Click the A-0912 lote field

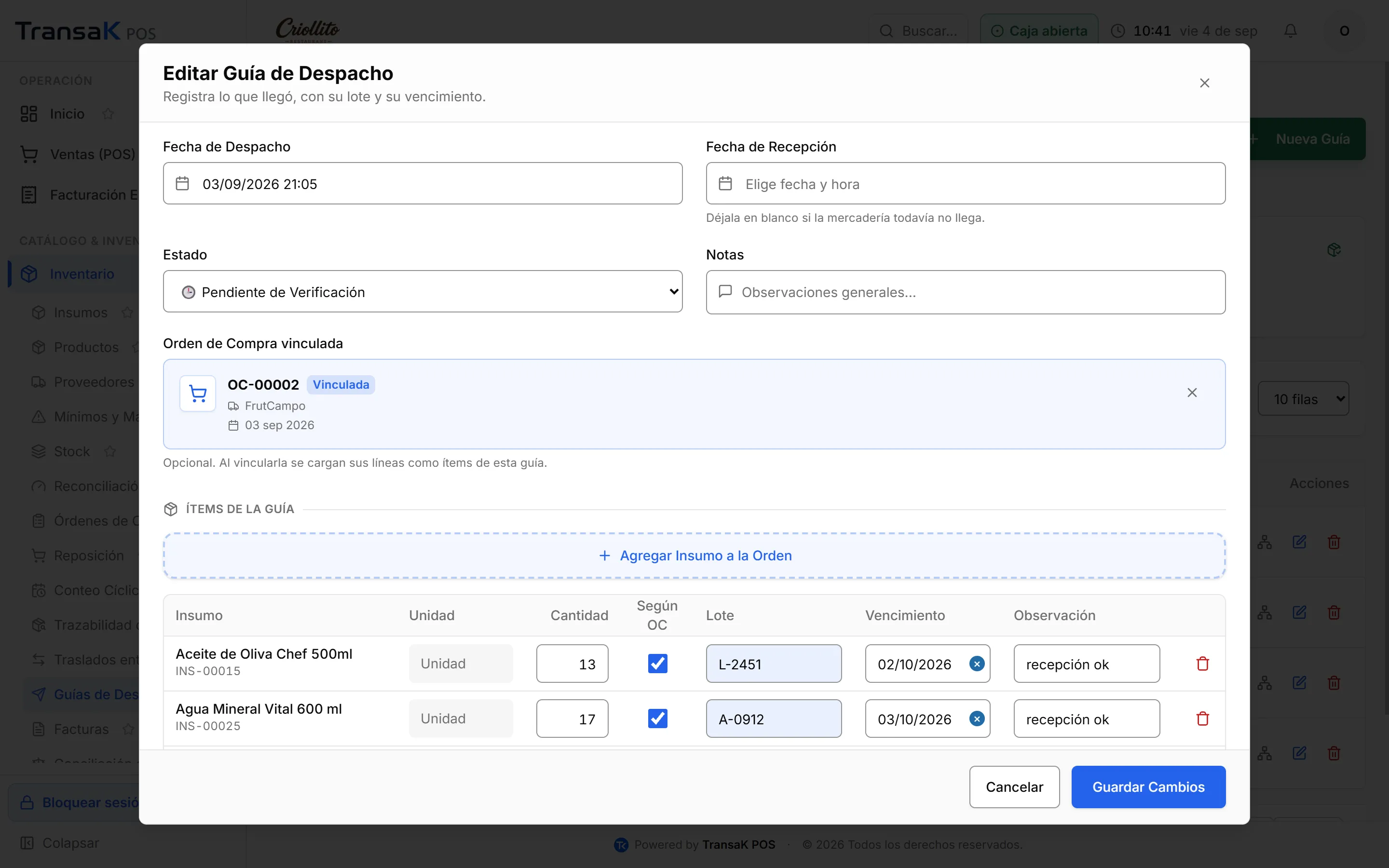tap(774, 719)
